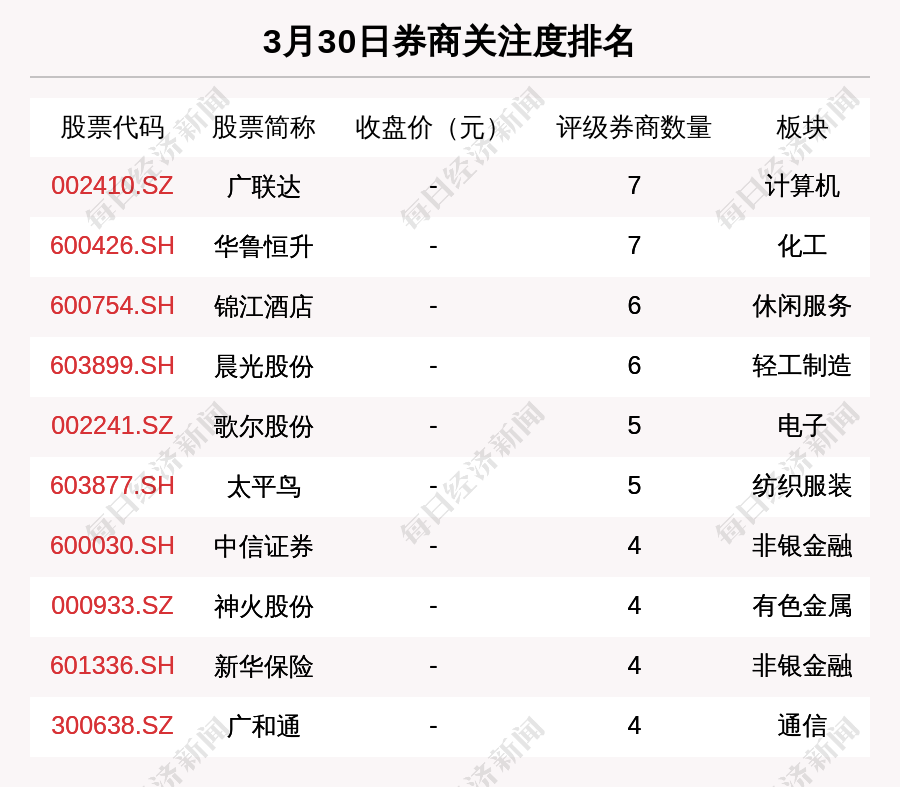Click the 化工 sector cell

802,246
